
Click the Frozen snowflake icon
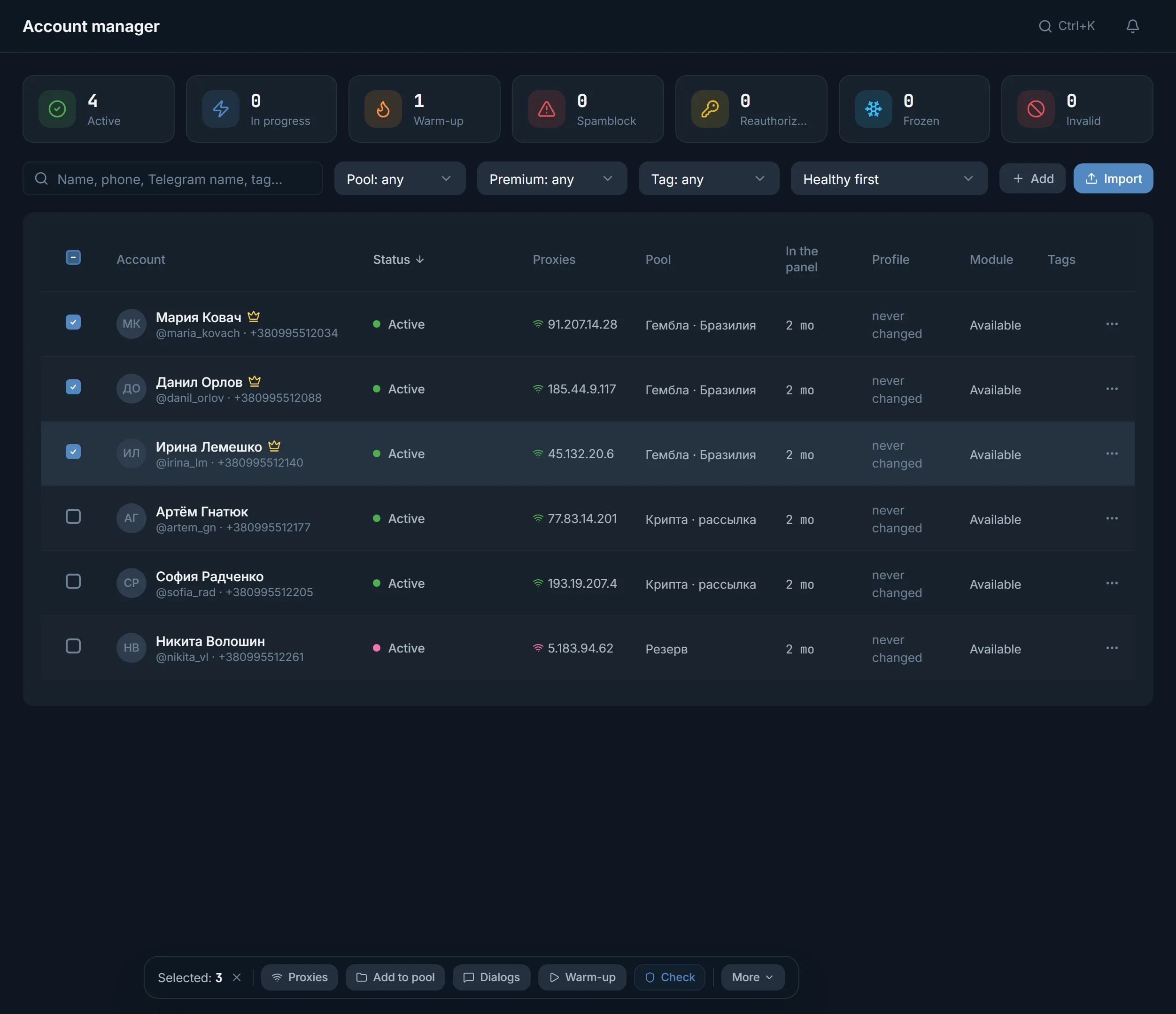(874, 109)
